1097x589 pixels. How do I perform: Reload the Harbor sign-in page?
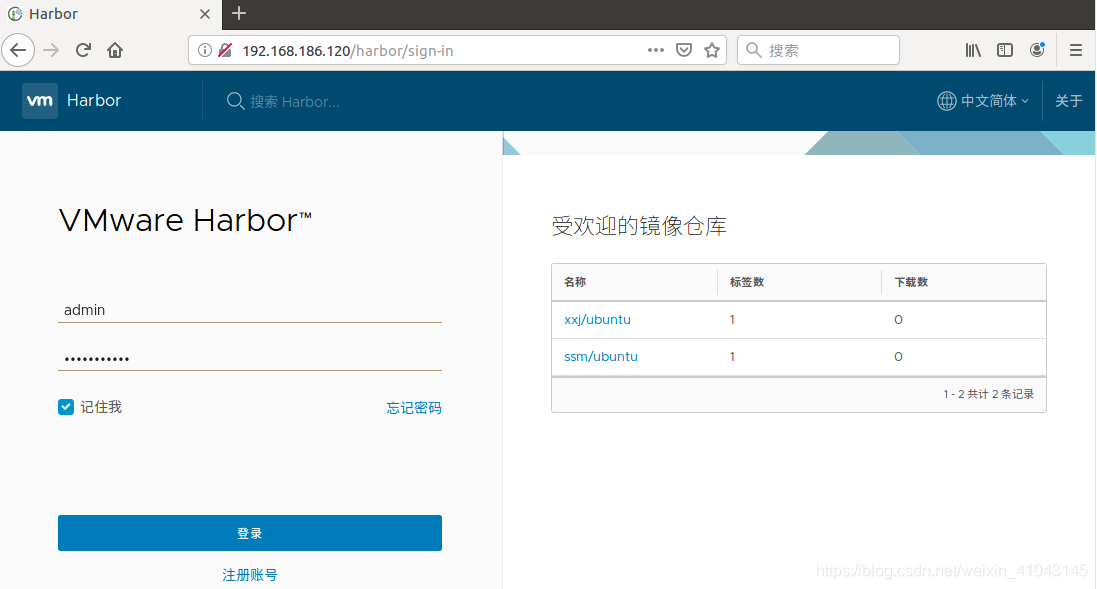pos(83,50)
